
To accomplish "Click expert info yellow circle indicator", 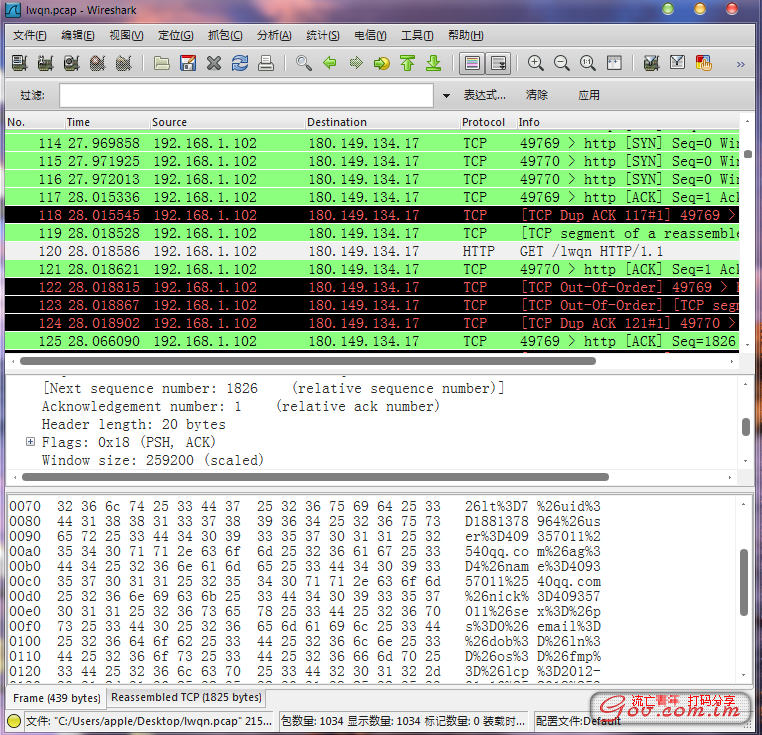I will point(14,720).
